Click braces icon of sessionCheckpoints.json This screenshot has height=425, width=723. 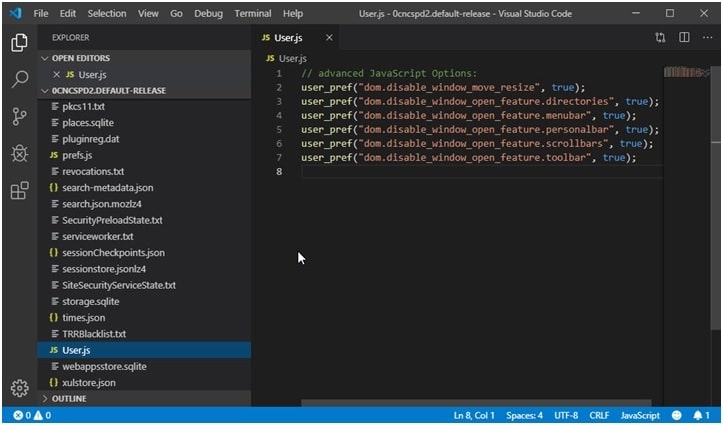pyautogui.click(x=54, y=253)
